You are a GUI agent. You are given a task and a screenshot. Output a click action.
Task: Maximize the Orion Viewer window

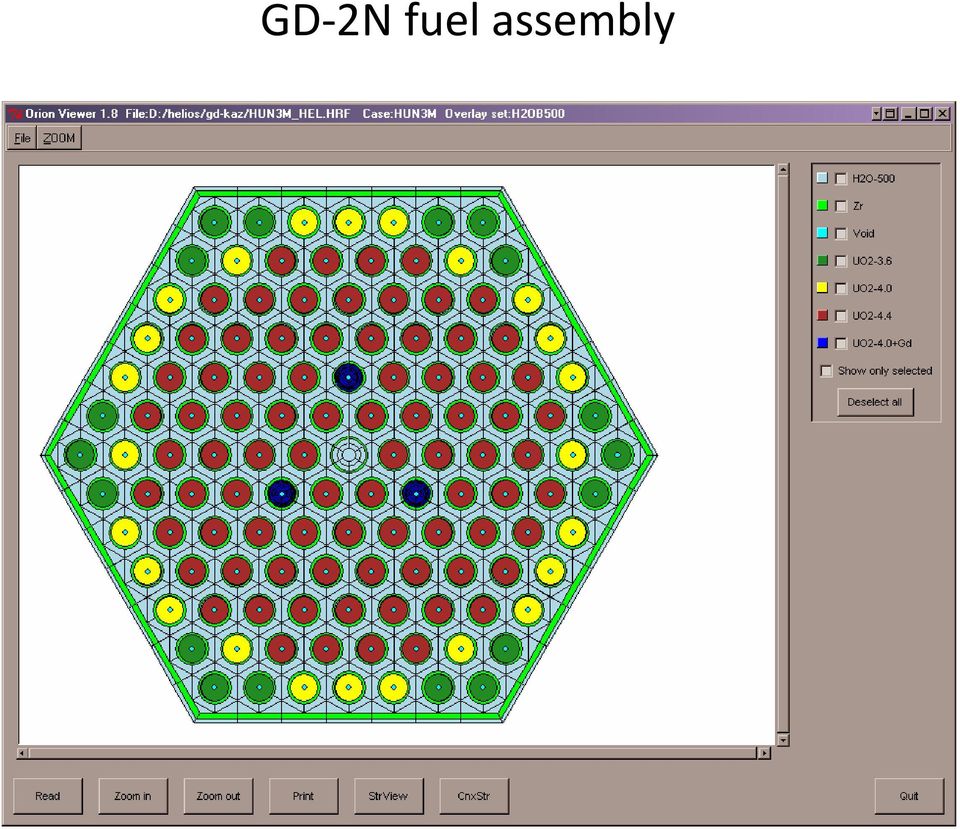tap(925, 114)
